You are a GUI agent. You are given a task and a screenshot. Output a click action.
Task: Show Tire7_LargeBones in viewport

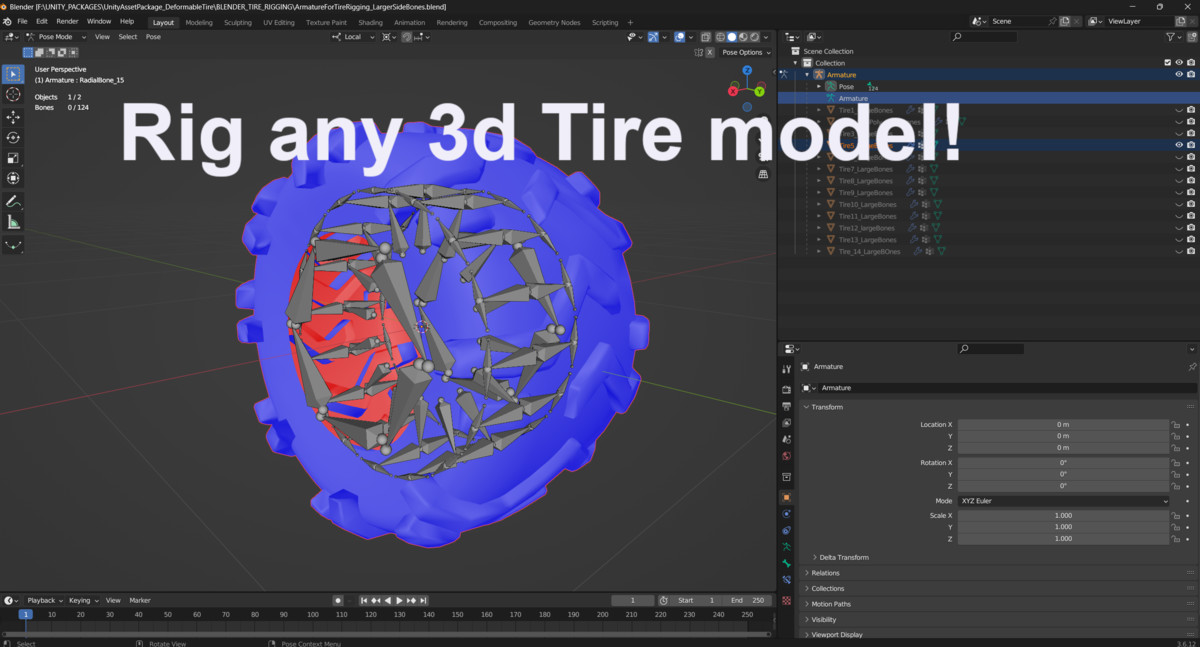point(1179,169)
